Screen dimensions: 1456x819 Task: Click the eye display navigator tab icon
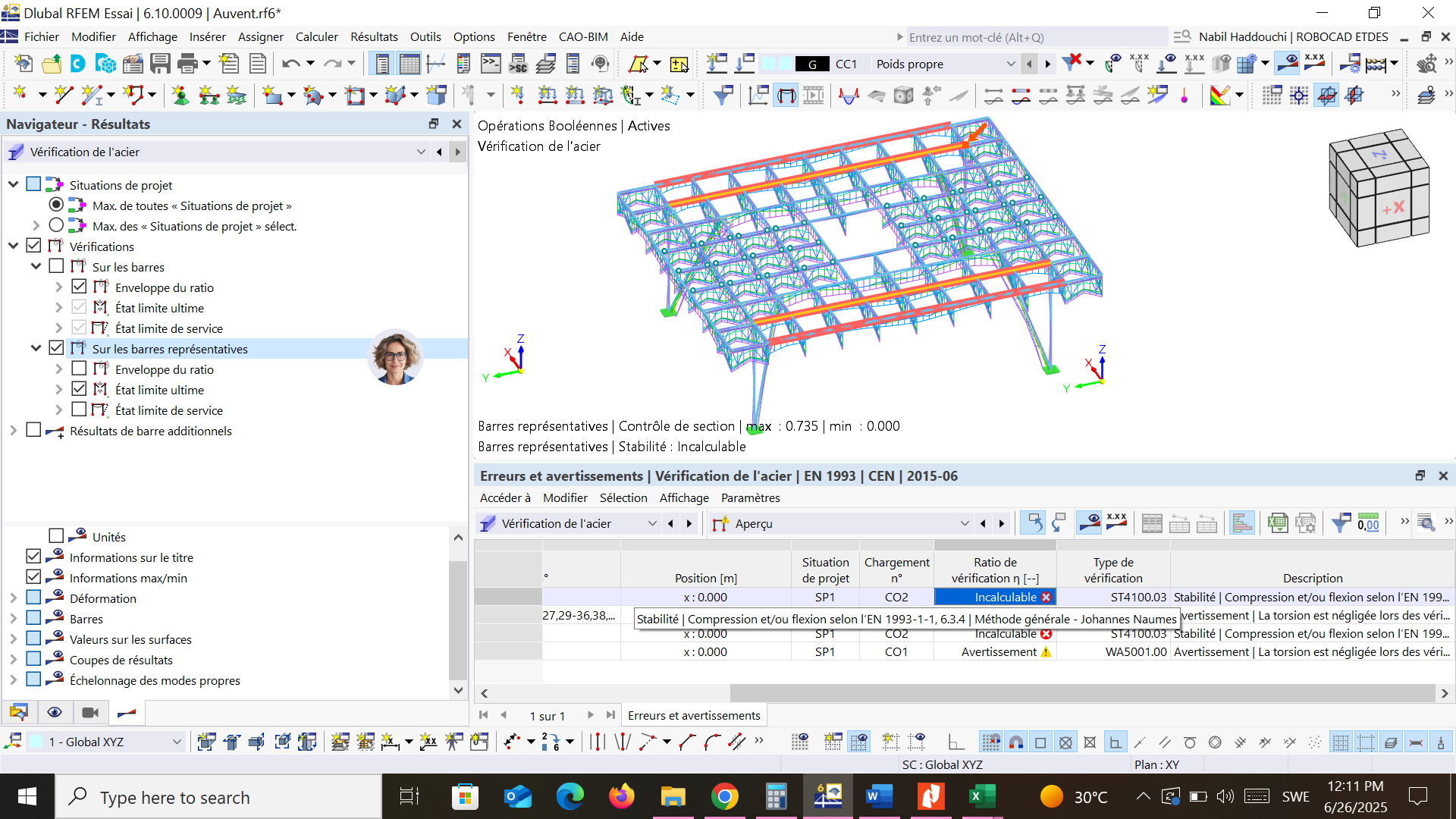pos(55,713)
